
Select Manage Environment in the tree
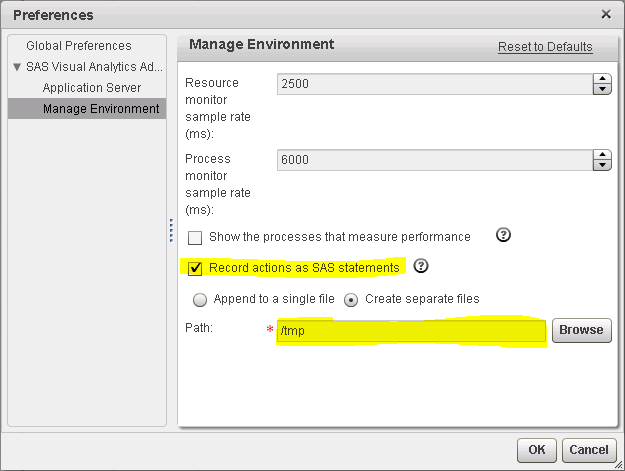101,109
